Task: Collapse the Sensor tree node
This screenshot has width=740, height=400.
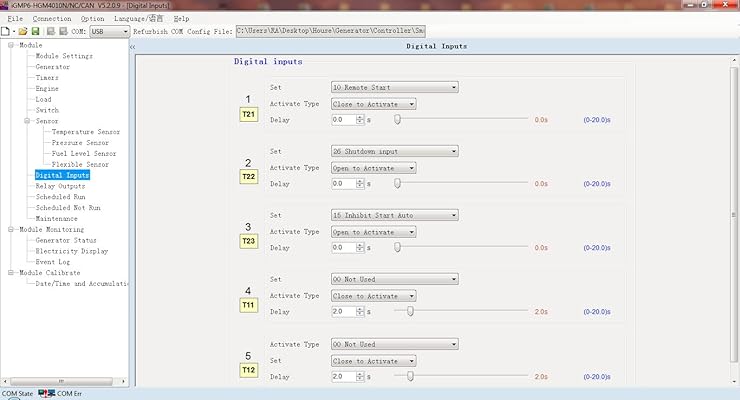Action: coord(27,121)
